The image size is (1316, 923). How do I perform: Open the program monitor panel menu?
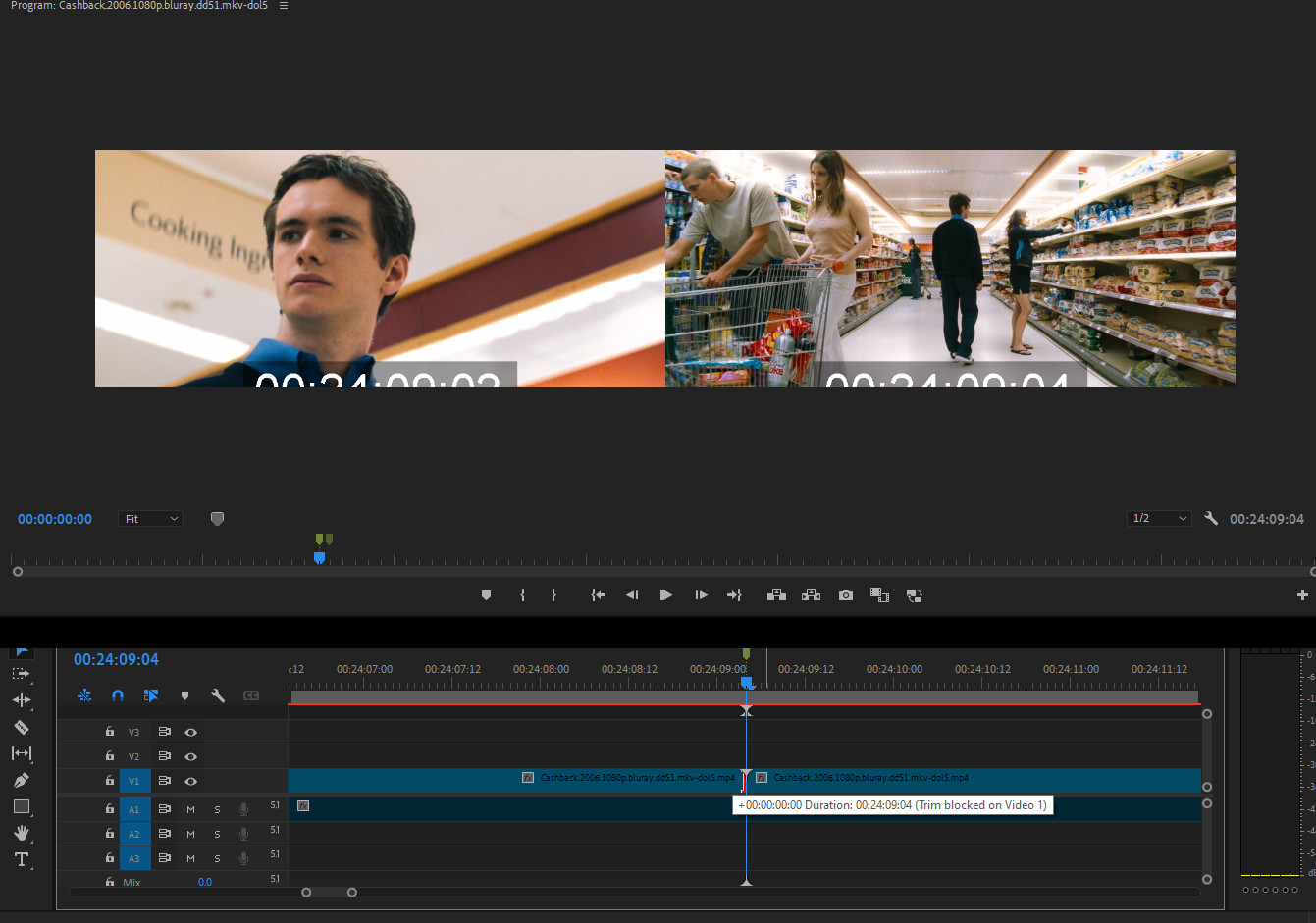[x=284, y=6]
